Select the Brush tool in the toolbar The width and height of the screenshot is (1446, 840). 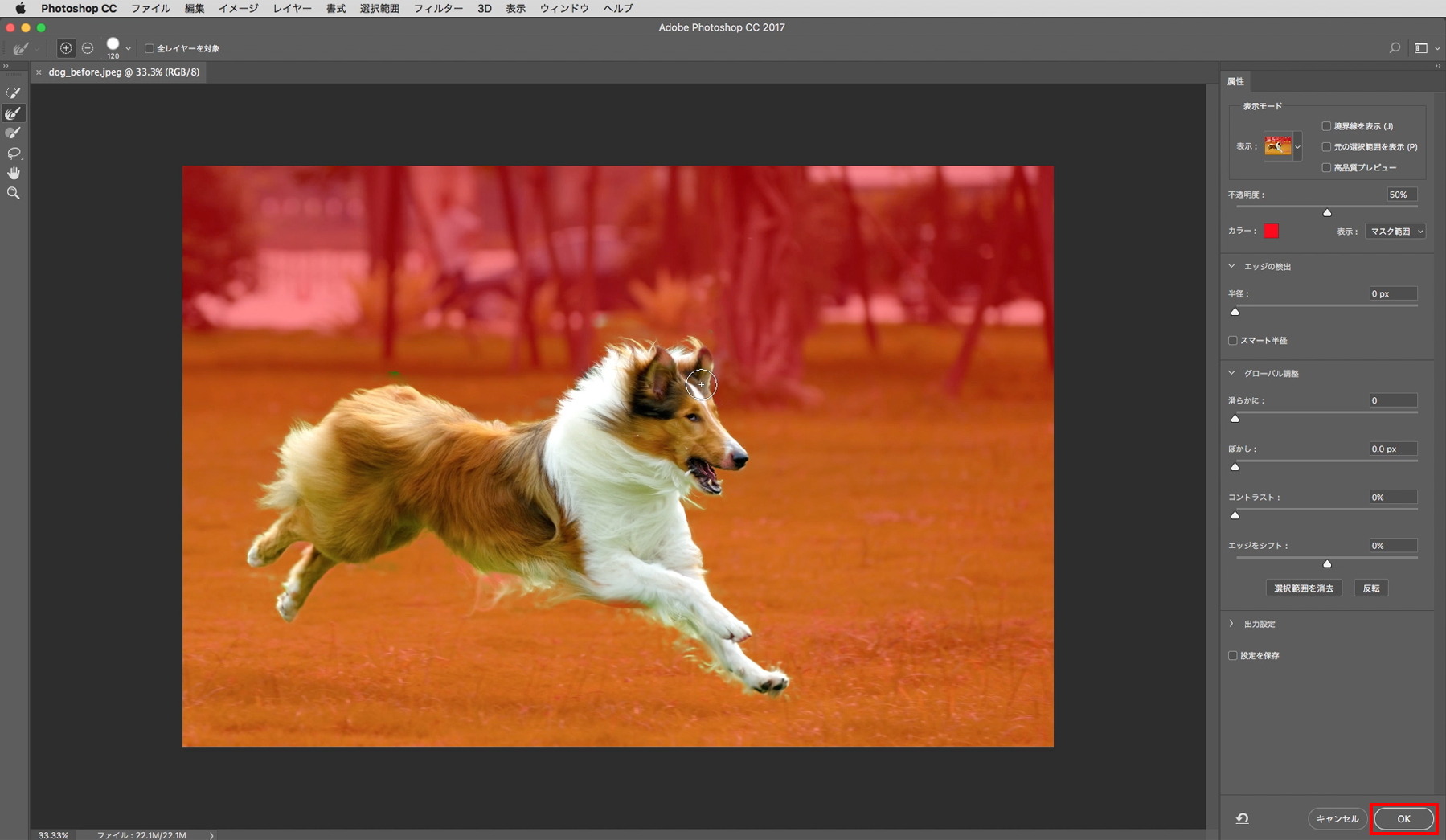pyautogui.click(x=14, y=133)
